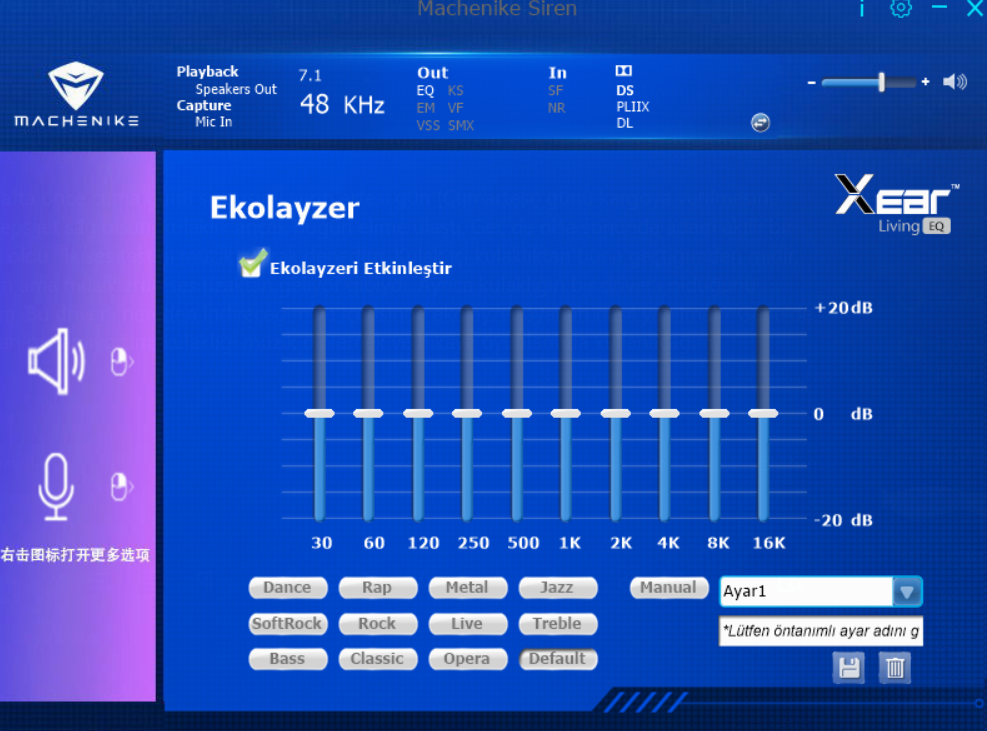Apply the Classic preset
This screenshot has height=731, width=987.
coord(378,659)
